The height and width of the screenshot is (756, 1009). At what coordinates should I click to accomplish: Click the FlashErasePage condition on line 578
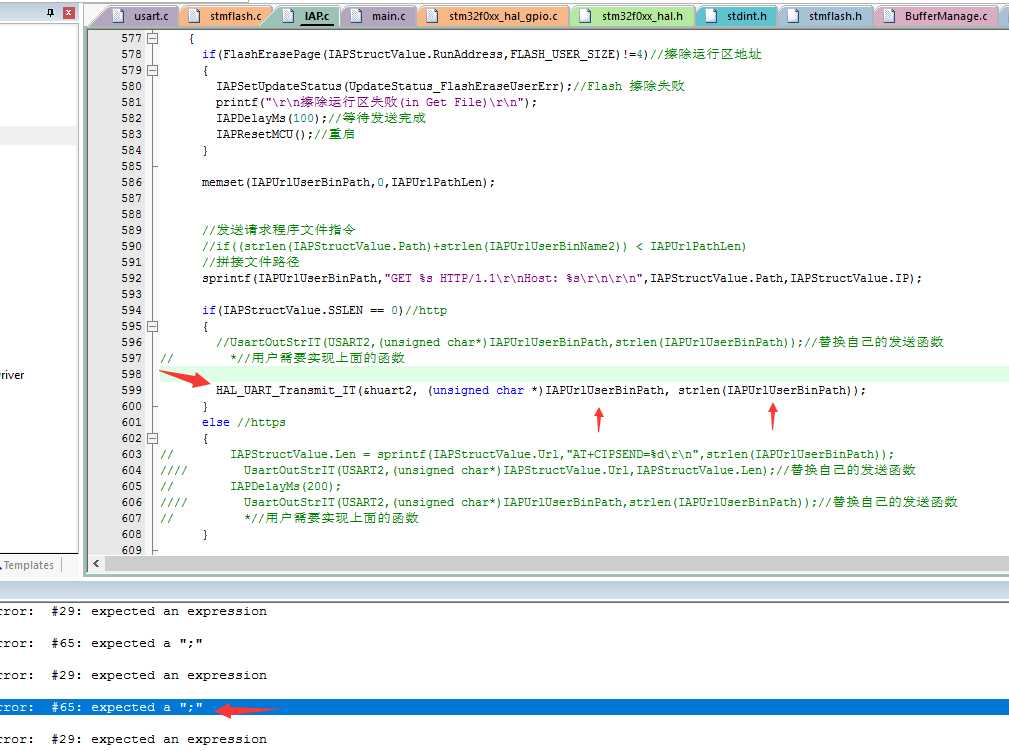click(x=425, y=54)
